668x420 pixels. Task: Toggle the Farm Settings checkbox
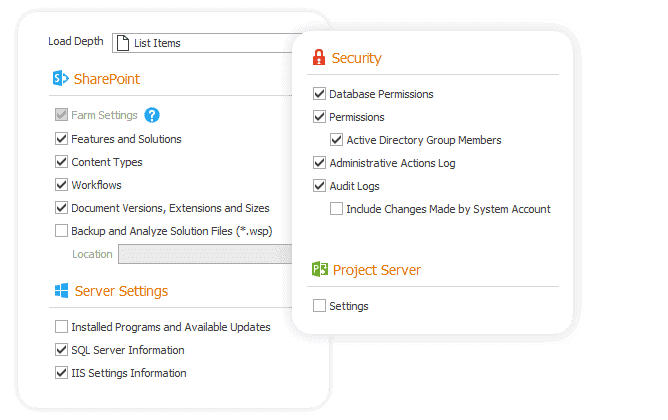pyautogui.click(x=61, y=115)
